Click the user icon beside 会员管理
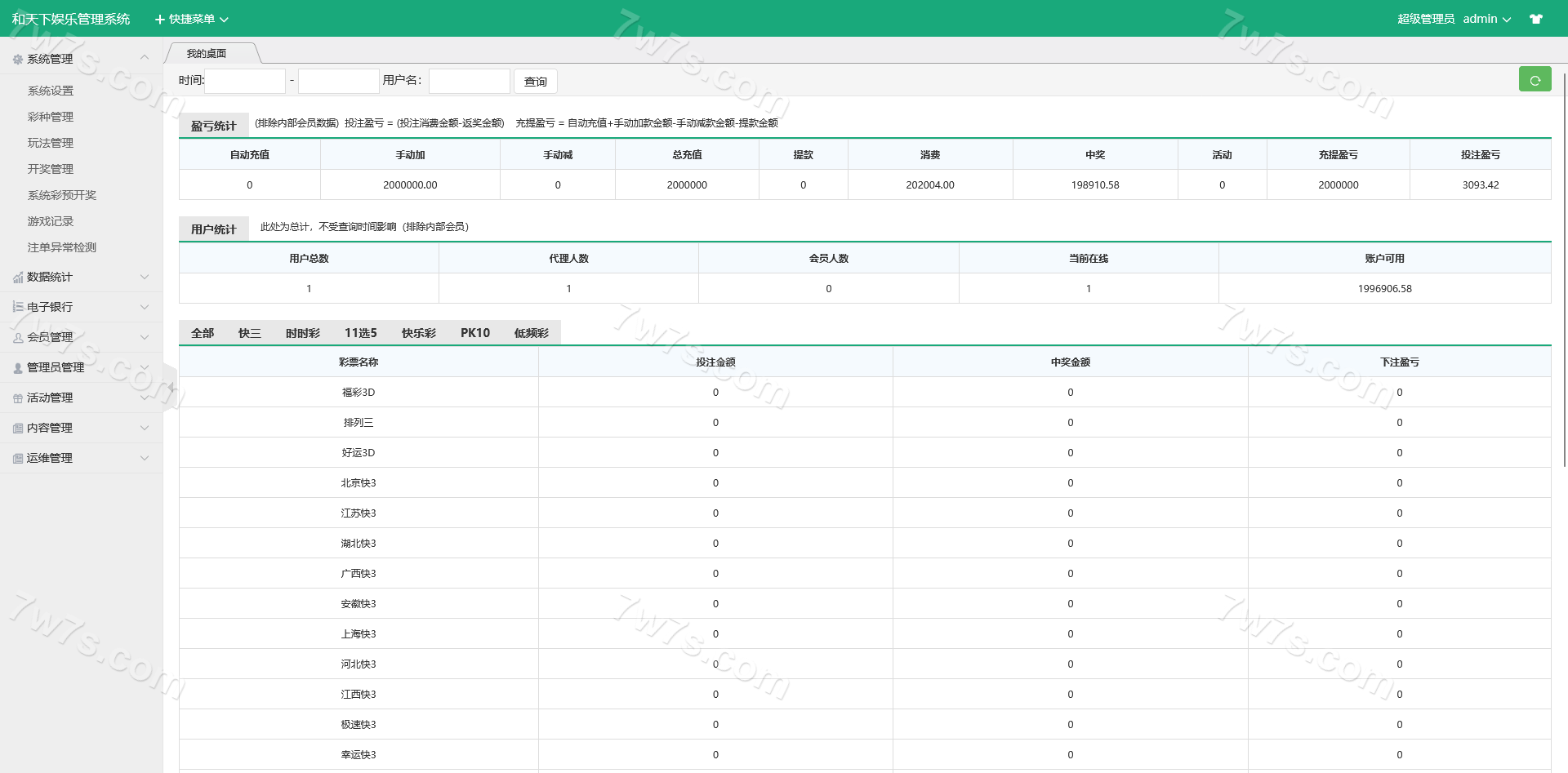Screen dimensions: 1568x773 [18, 338]
